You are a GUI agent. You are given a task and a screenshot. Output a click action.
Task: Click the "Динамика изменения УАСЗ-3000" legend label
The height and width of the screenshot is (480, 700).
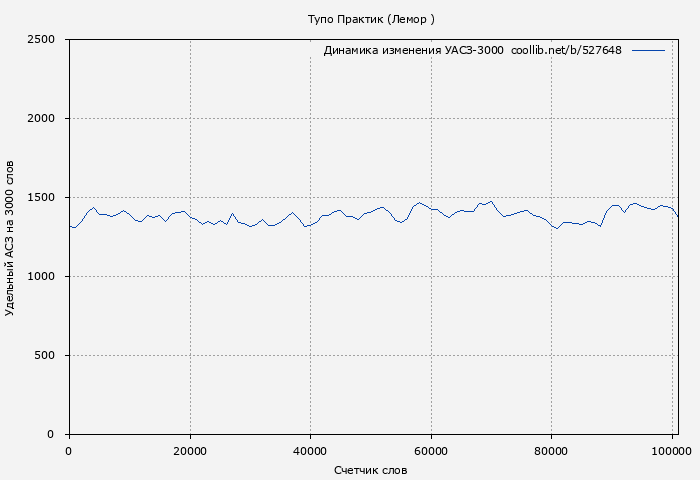coord(413,50)
